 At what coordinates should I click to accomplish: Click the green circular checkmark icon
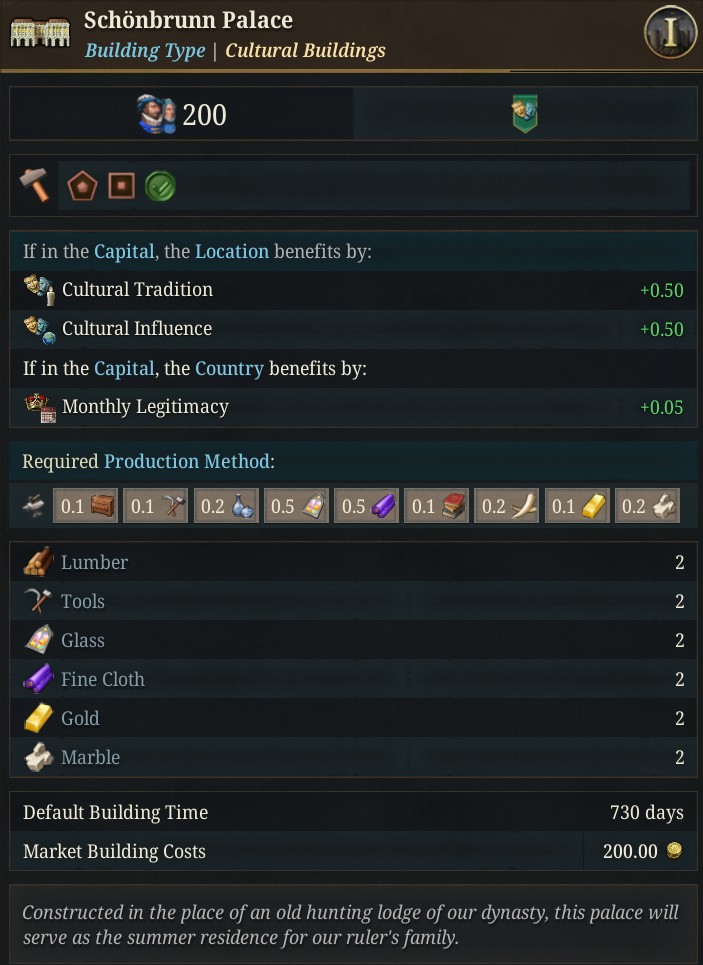pyautogui.click(x=160, y=186)
